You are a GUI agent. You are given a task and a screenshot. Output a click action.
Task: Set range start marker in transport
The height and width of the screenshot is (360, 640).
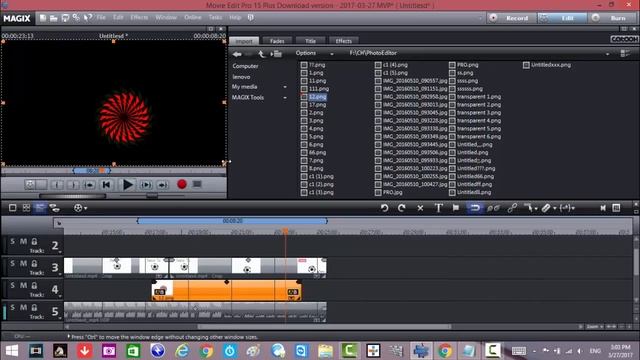[x=57, y=185]
